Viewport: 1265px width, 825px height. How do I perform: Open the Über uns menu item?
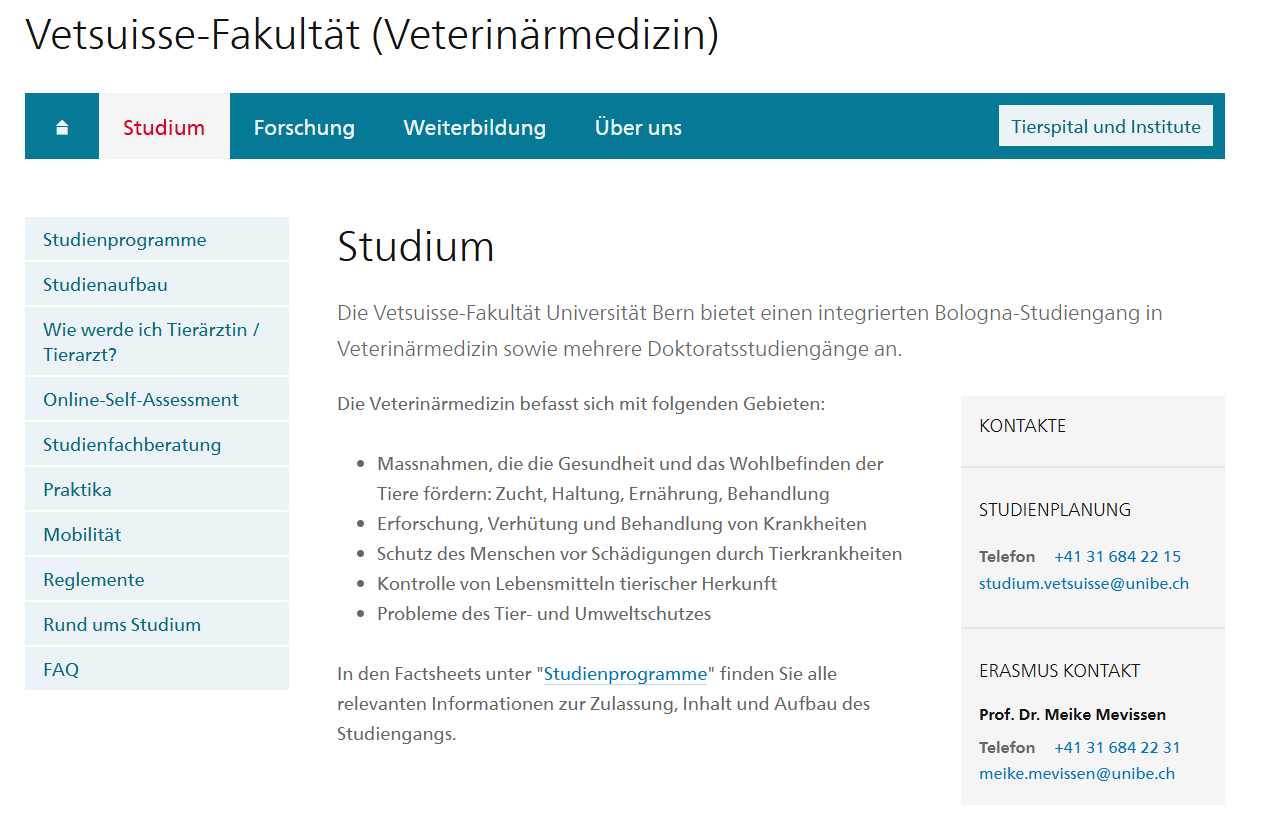(x=638, y=127)
